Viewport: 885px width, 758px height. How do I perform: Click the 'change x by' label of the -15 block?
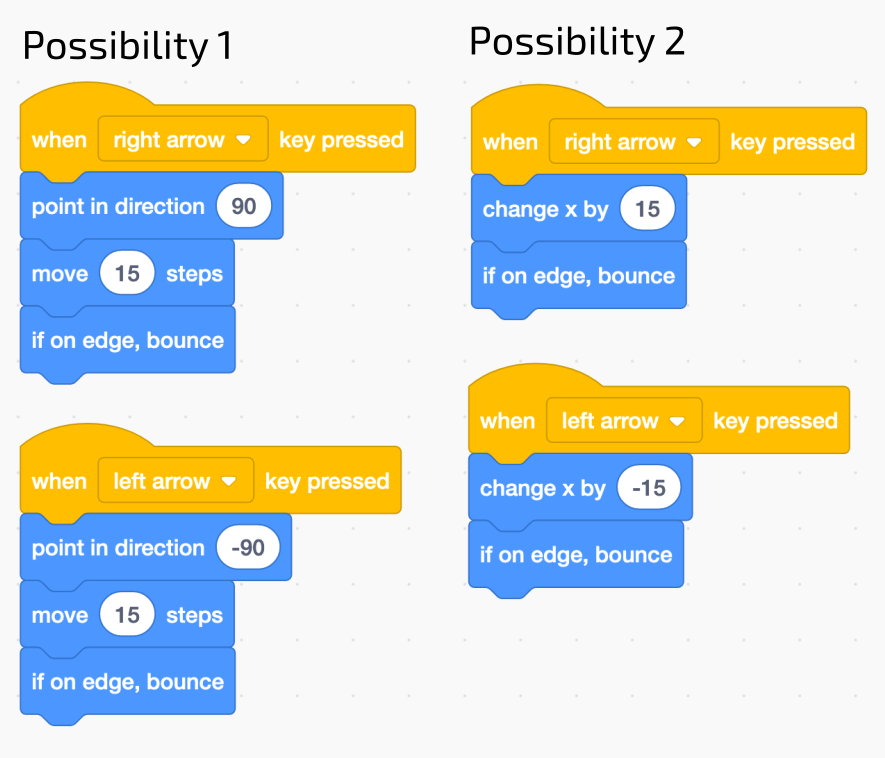543,488
